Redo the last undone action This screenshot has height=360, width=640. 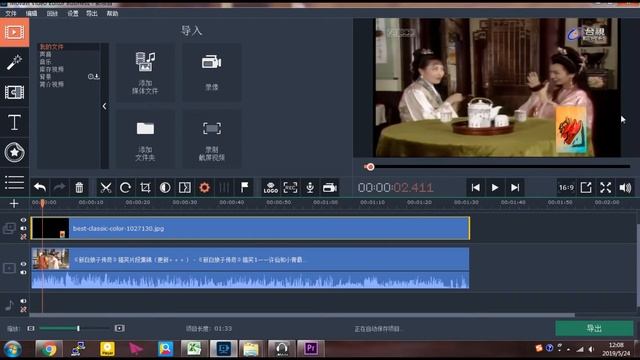click(x=60, y=187)
